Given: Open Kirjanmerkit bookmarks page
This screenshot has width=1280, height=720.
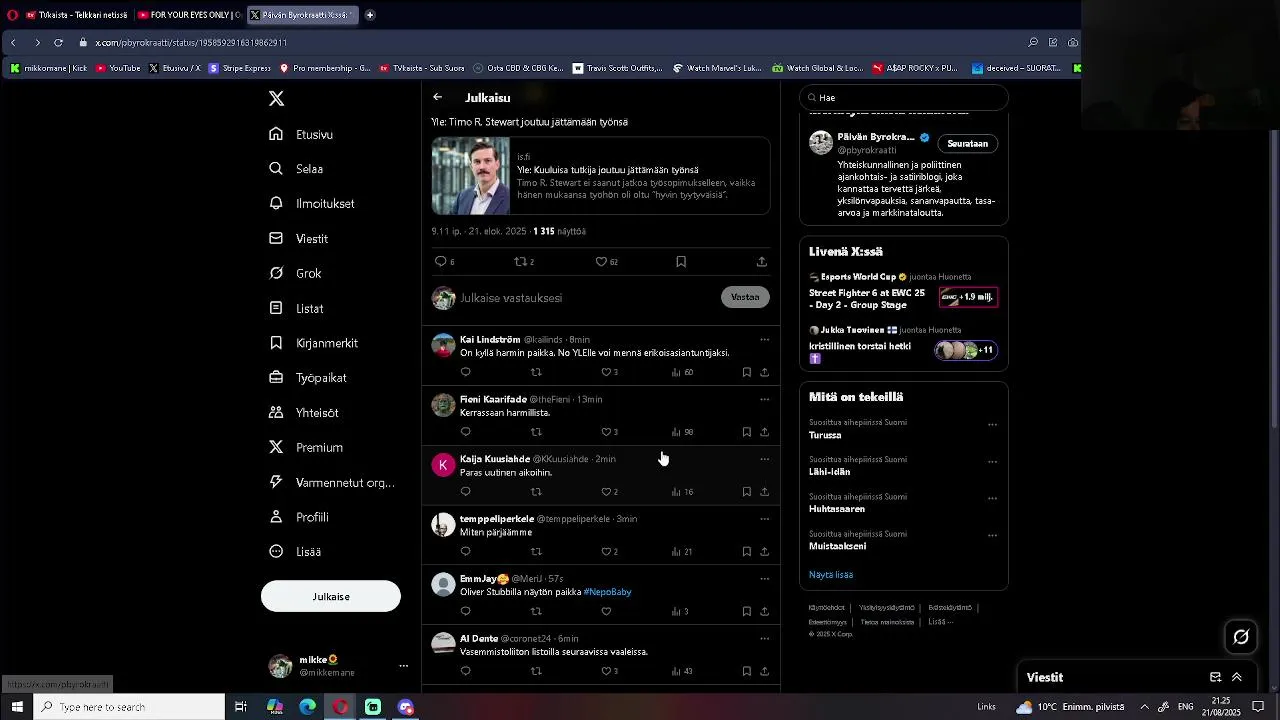Looking at the screenshot, I should click(314, 343).
